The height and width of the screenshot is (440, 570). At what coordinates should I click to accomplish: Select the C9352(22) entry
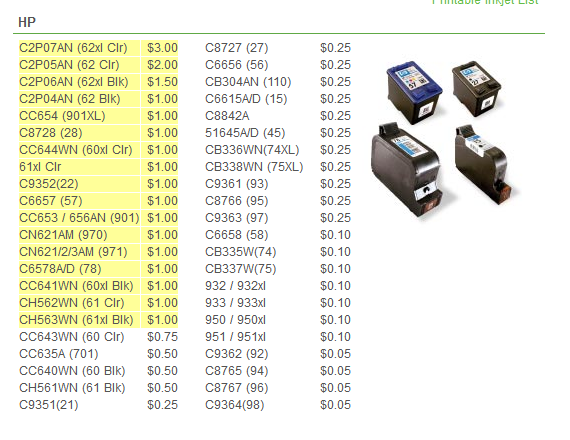coord(49,184)
